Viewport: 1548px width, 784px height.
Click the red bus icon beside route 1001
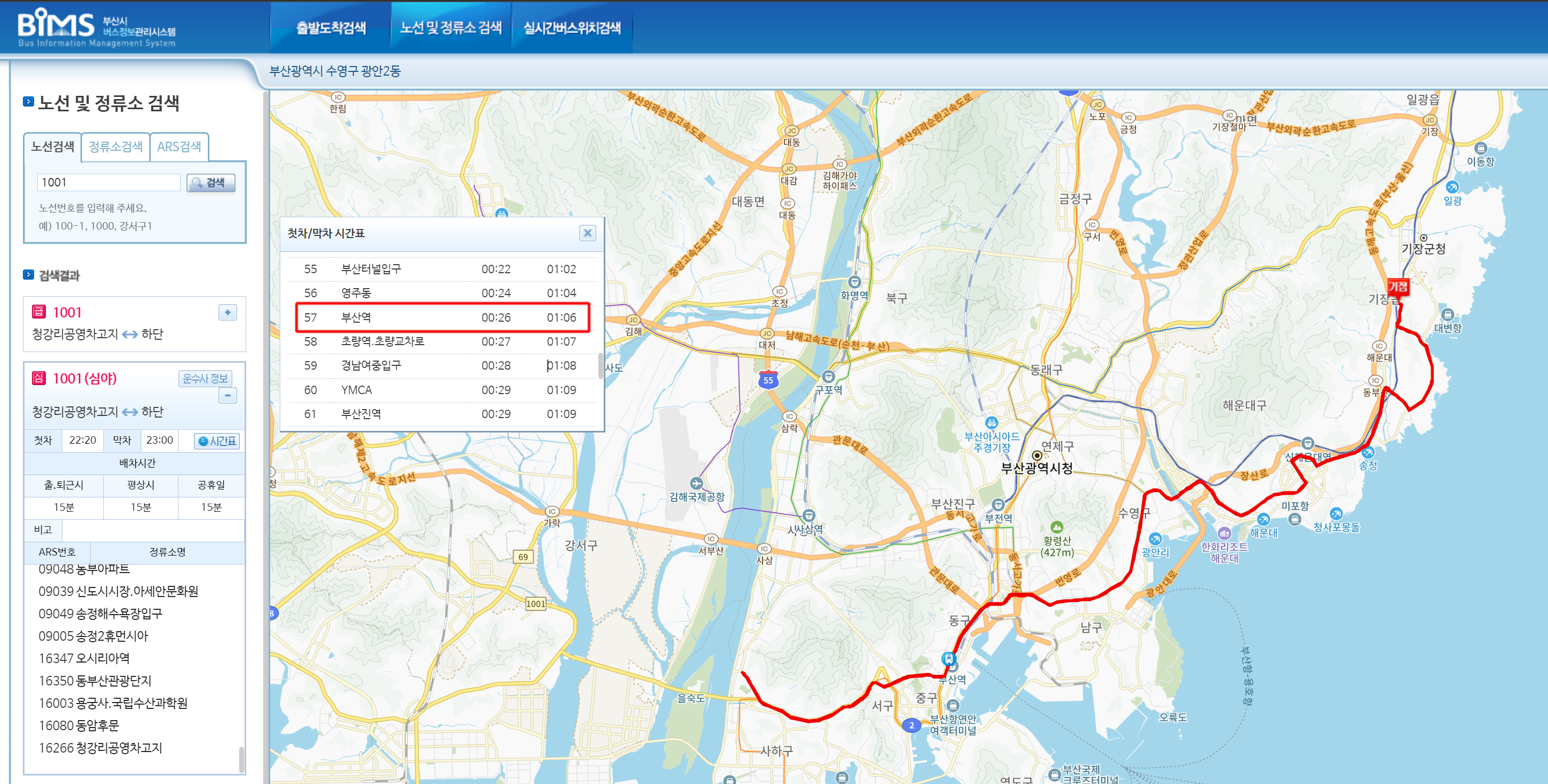[x=38, y=312]
